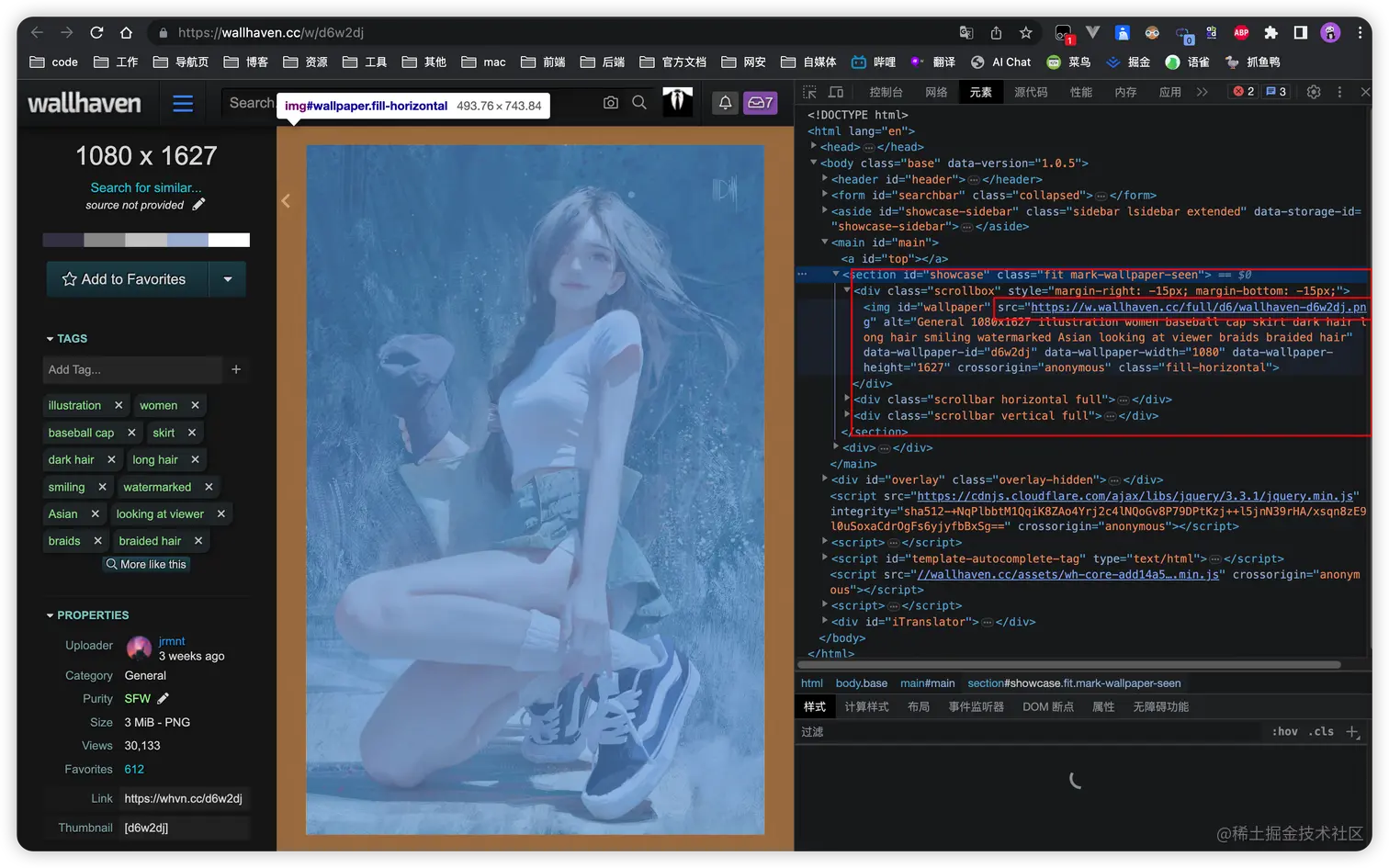Screen dimensions: 1389x868
Task: Open the 源代码 sources tab
Action: tap(1031, 92)
